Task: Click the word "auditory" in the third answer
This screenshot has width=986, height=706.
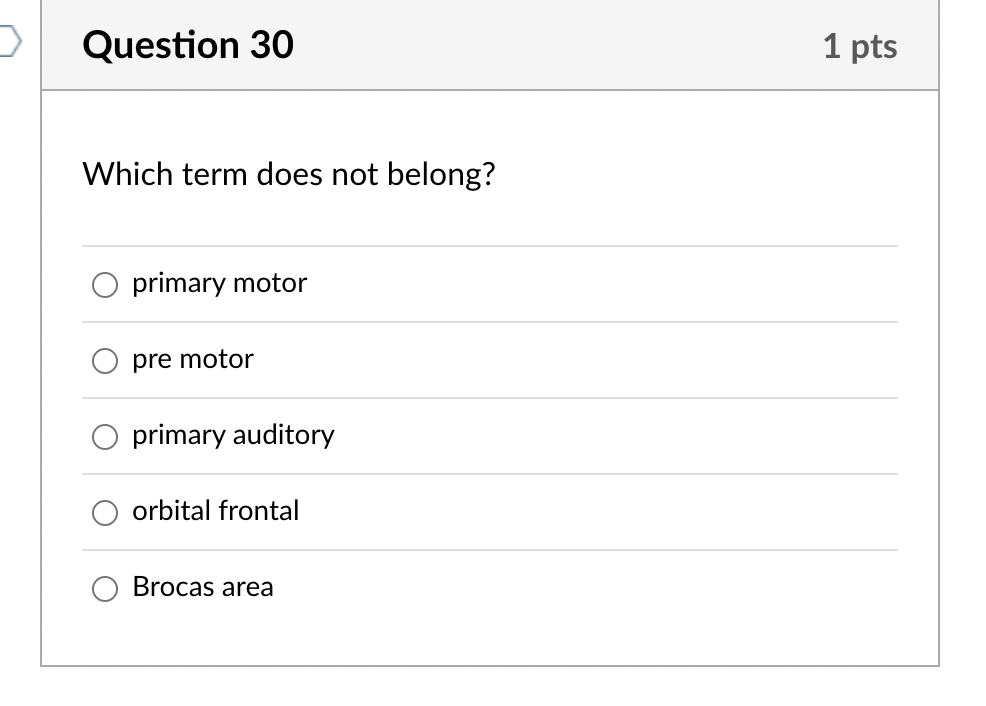Action: click(284, 436)
